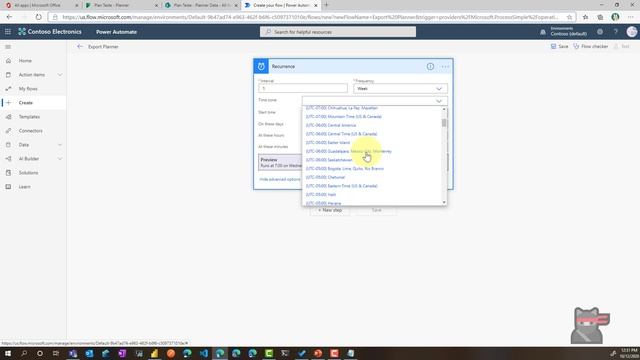Click the time zone list scroll-down arrow
The width and height of the screenshot is (640, 360).
tap(444, 202)
